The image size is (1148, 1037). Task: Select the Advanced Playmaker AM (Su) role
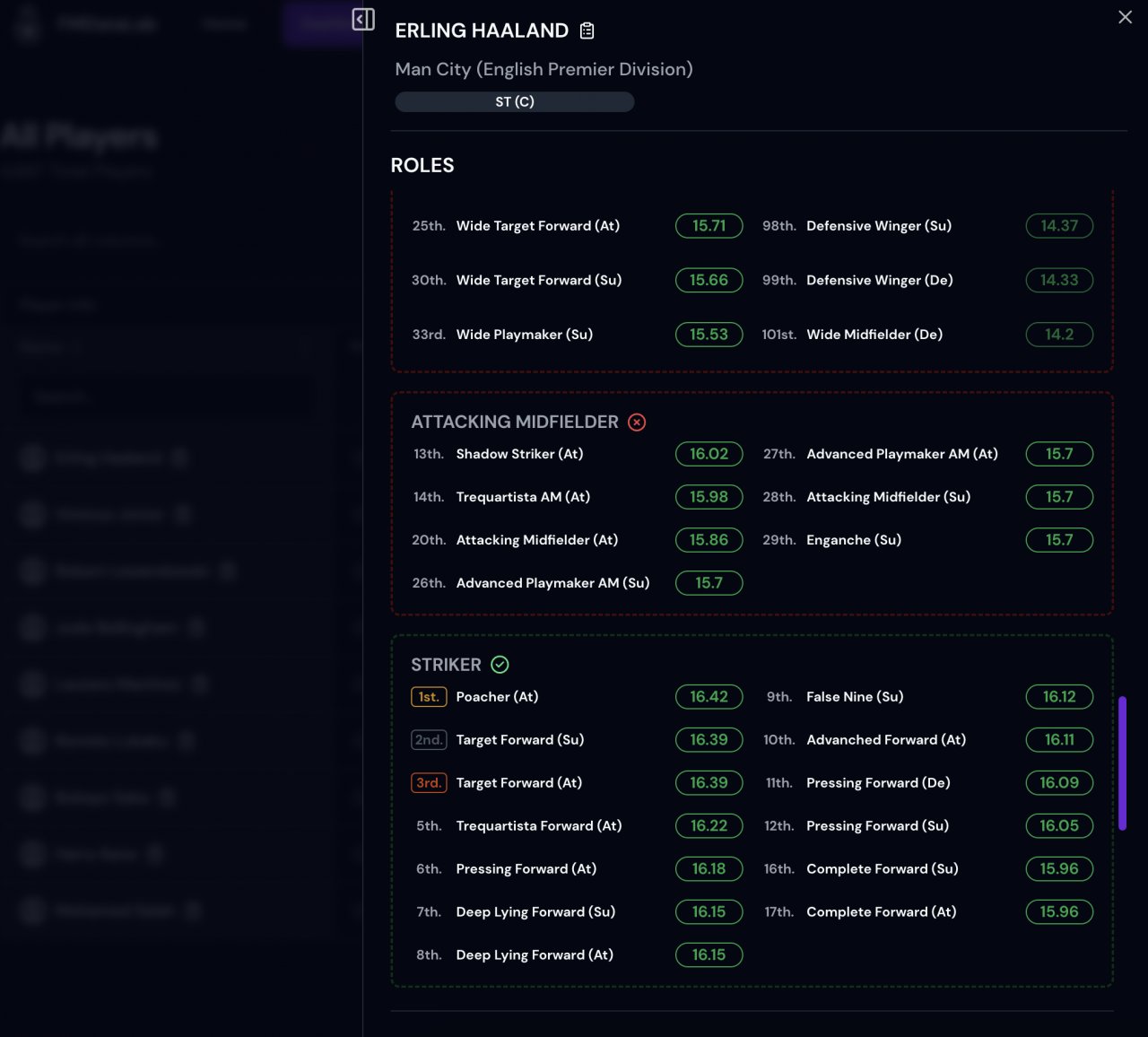click(x=552, y=583)
